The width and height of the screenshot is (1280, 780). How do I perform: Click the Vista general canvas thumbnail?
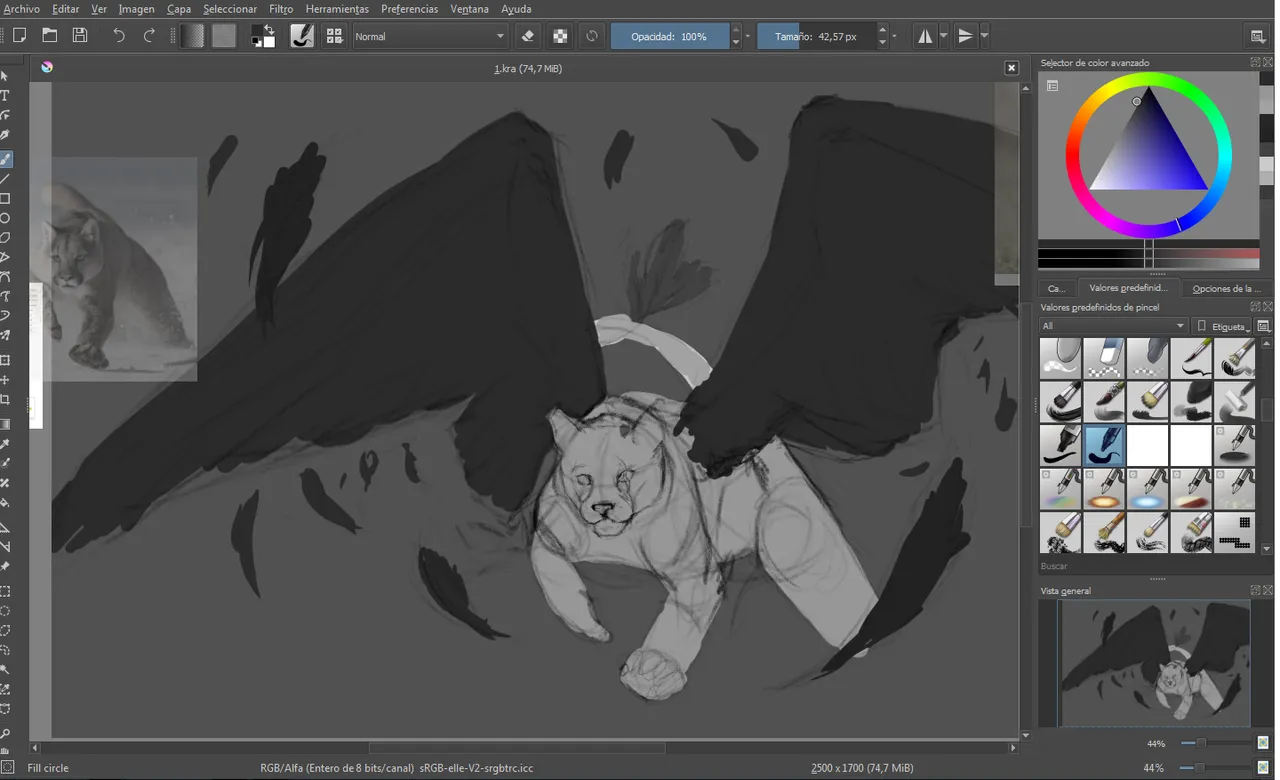pos(1154,663)
